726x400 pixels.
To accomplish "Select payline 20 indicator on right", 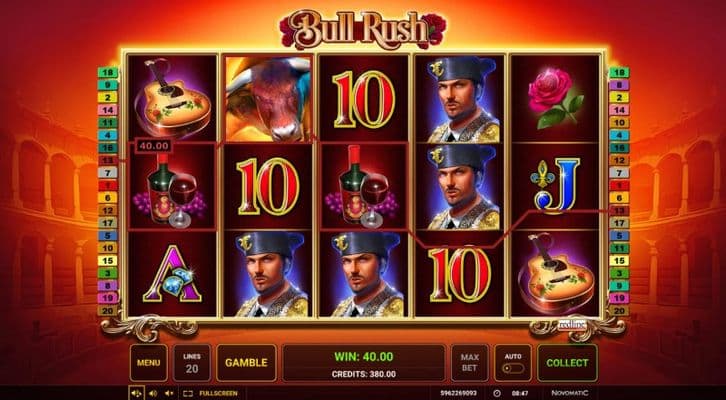I will [x=619, y=311].
